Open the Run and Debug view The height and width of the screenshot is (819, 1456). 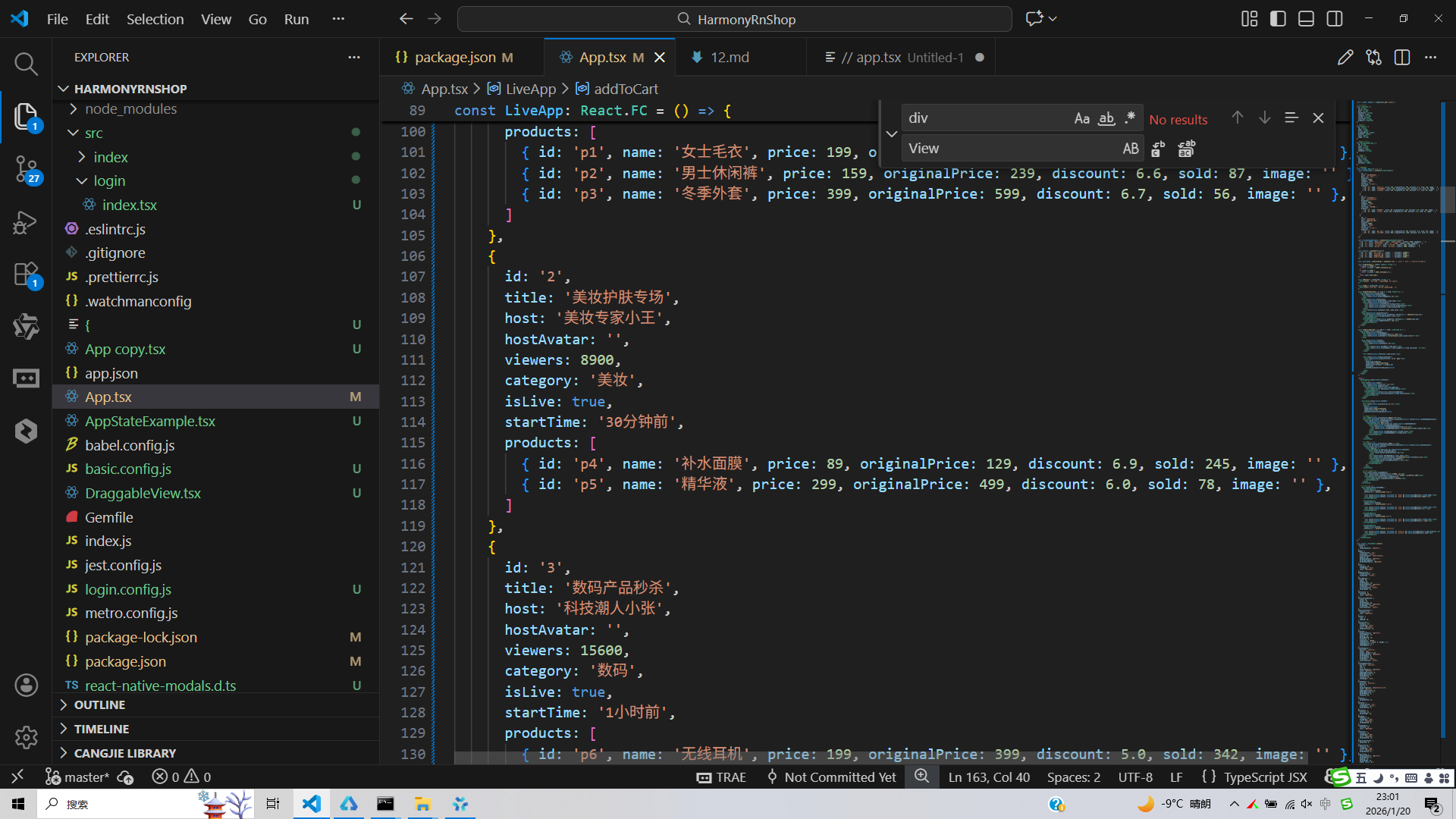click(26, 222)
